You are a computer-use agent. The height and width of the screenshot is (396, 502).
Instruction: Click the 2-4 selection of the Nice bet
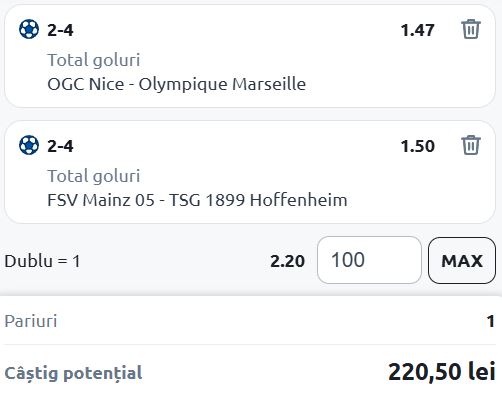[60, 30]
